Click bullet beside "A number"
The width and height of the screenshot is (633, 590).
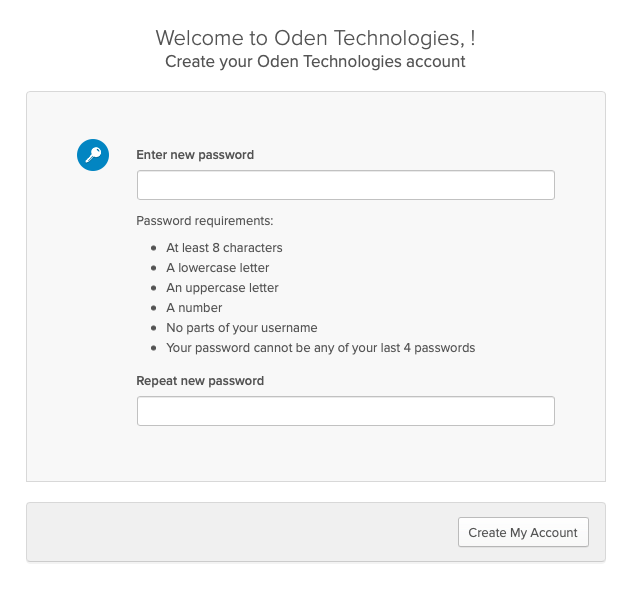(153, 308)
